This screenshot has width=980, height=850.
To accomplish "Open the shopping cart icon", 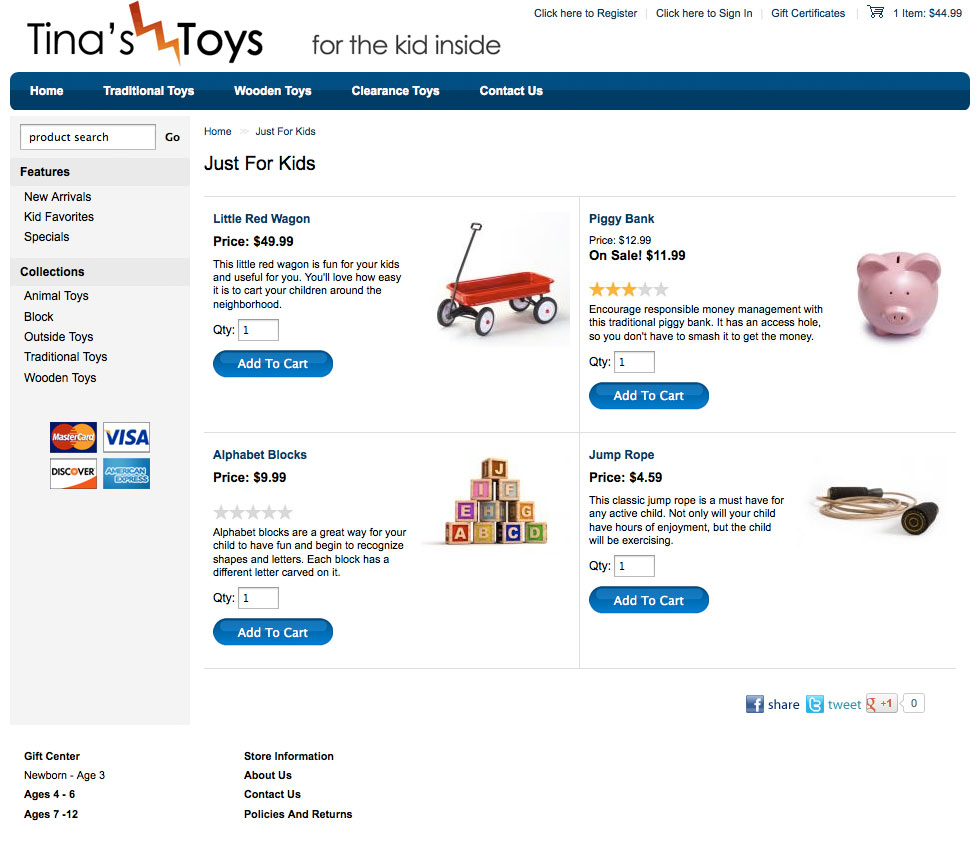I will tap(875, 12).
